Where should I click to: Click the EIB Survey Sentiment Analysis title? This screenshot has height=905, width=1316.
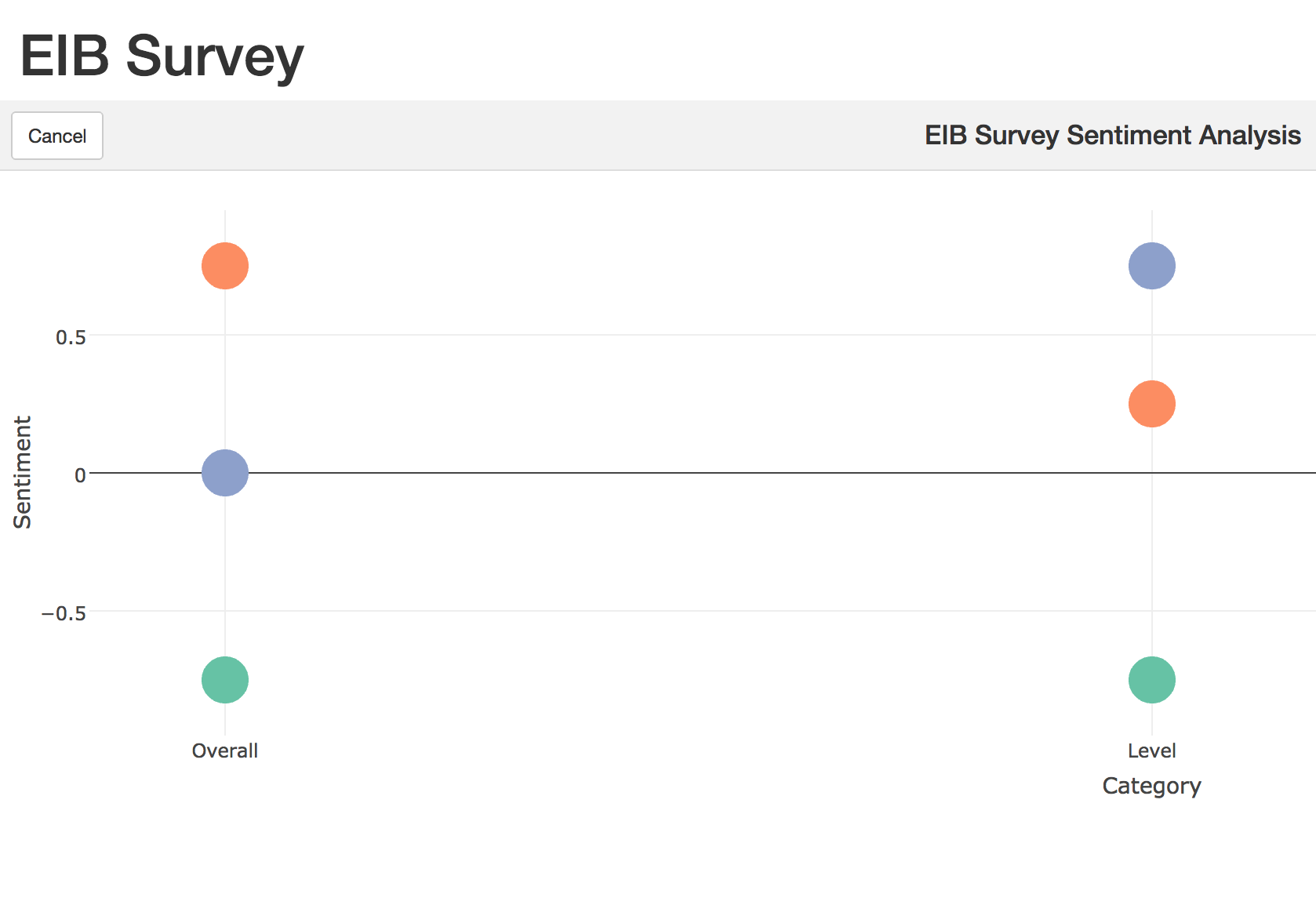1113,135
